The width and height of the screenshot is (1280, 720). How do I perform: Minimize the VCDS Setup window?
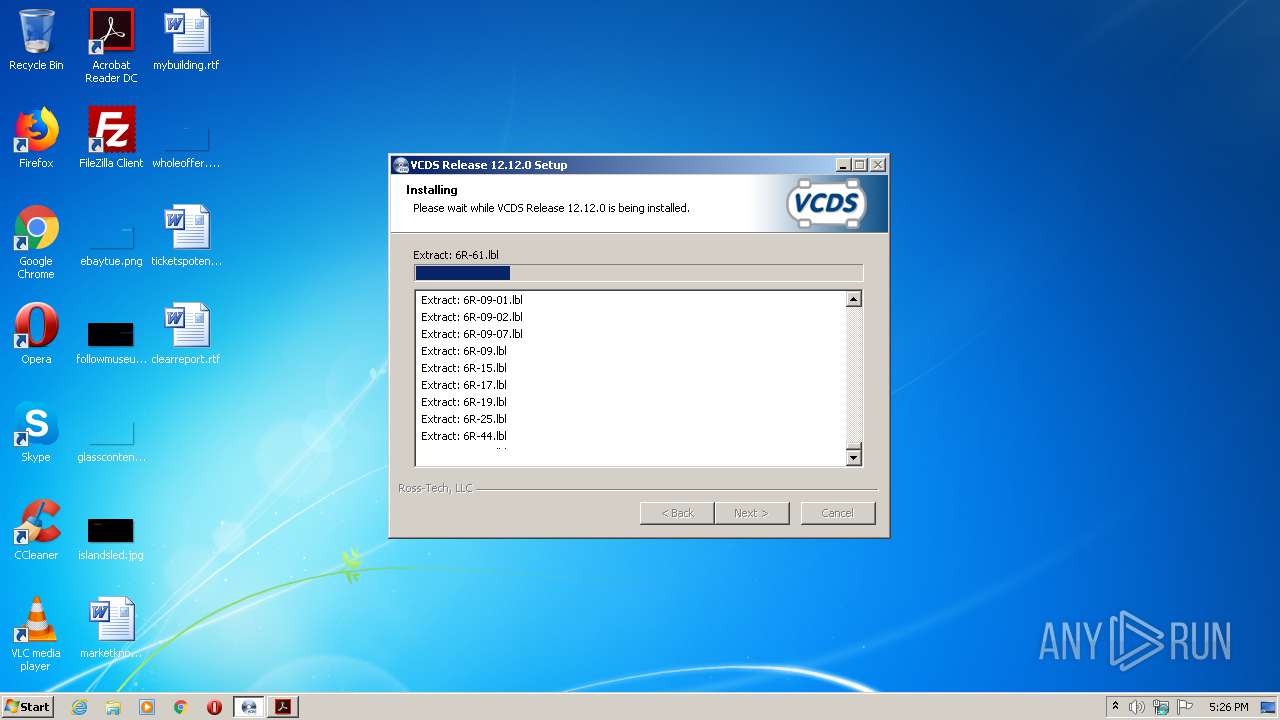click(x=843, y=165)
